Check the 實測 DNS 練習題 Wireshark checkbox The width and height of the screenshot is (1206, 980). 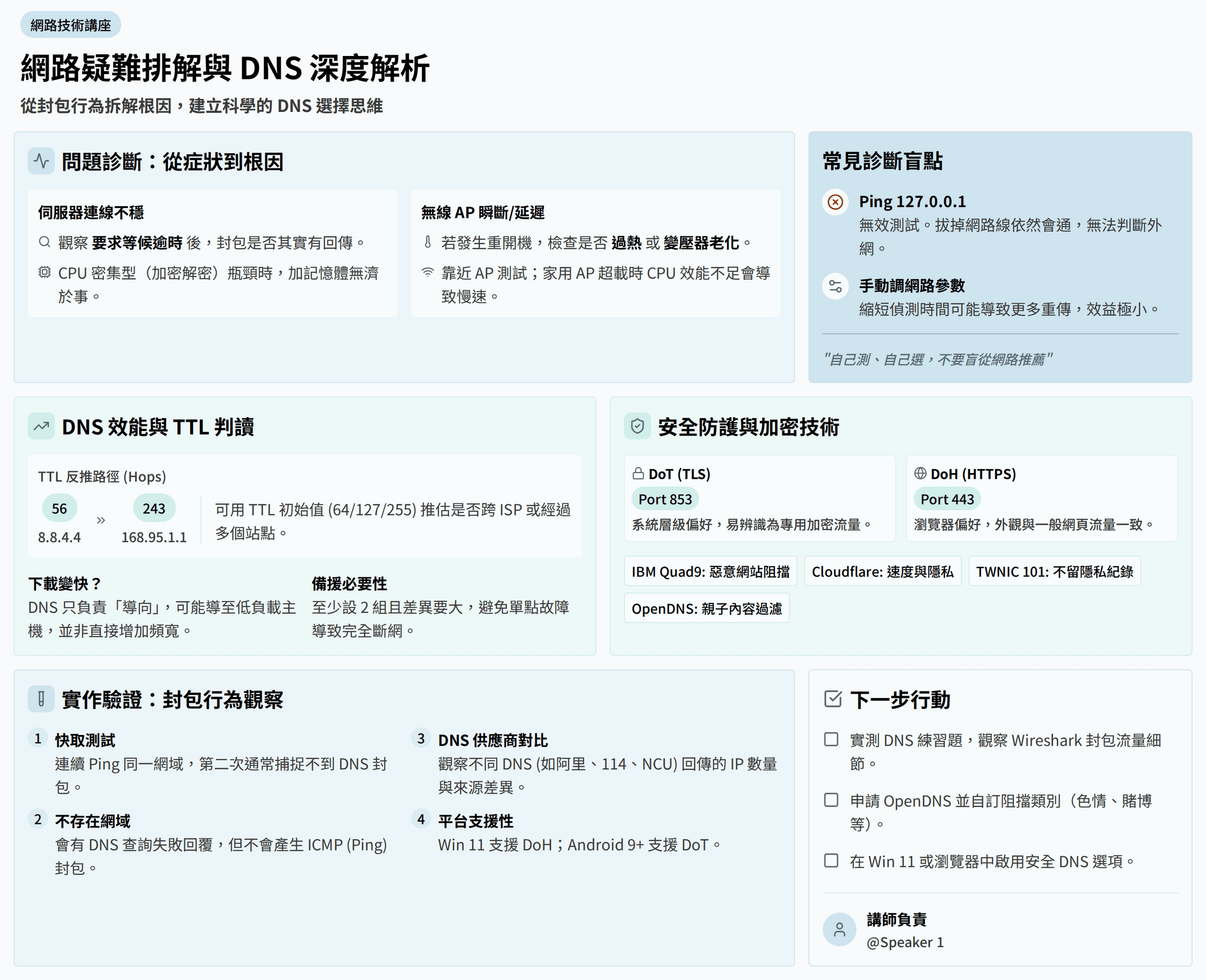(831, 739)
